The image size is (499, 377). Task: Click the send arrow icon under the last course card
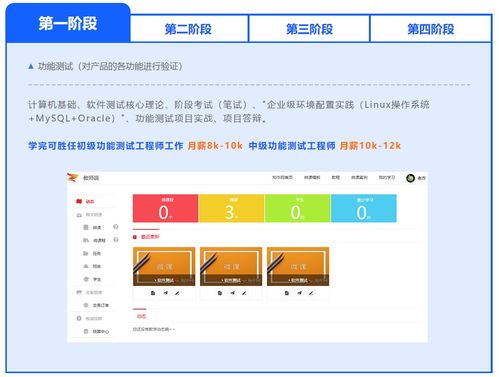pyautogui.click(x=299, y=293)
